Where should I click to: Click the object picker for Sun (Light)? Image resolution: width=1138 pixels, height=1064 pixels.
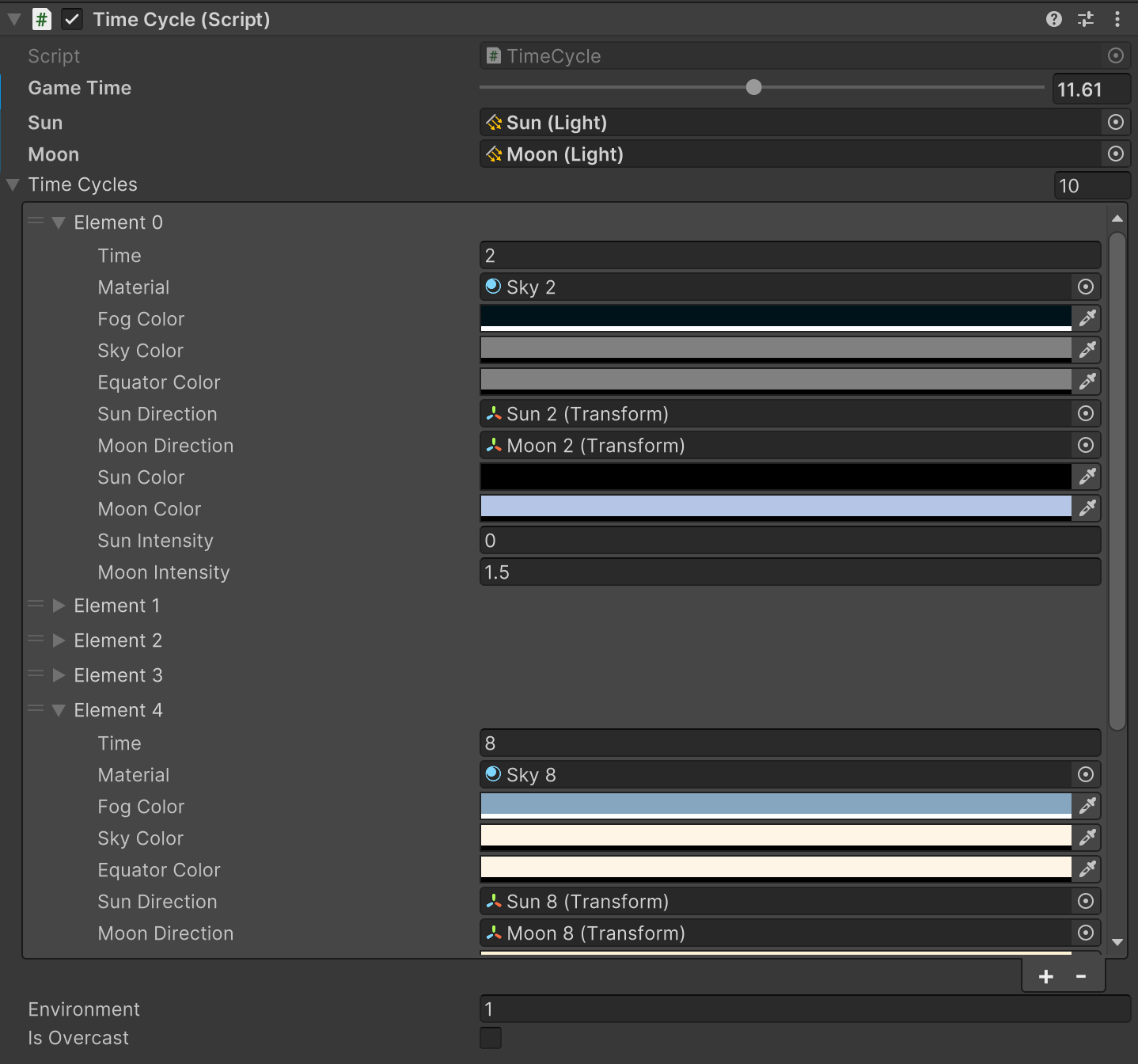pos(1115,122)
